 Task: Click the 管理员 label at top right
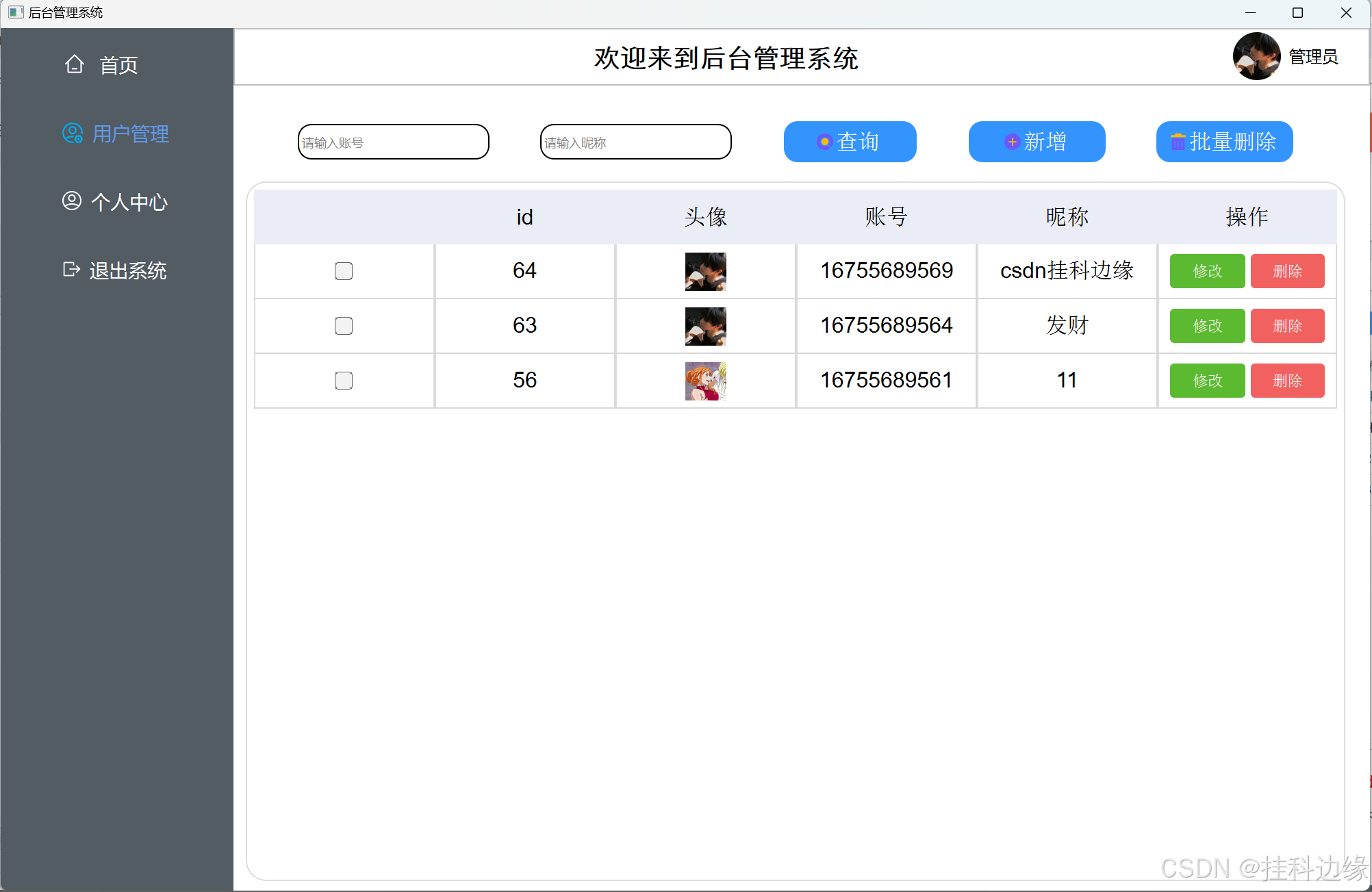[x=1313, y=57]
